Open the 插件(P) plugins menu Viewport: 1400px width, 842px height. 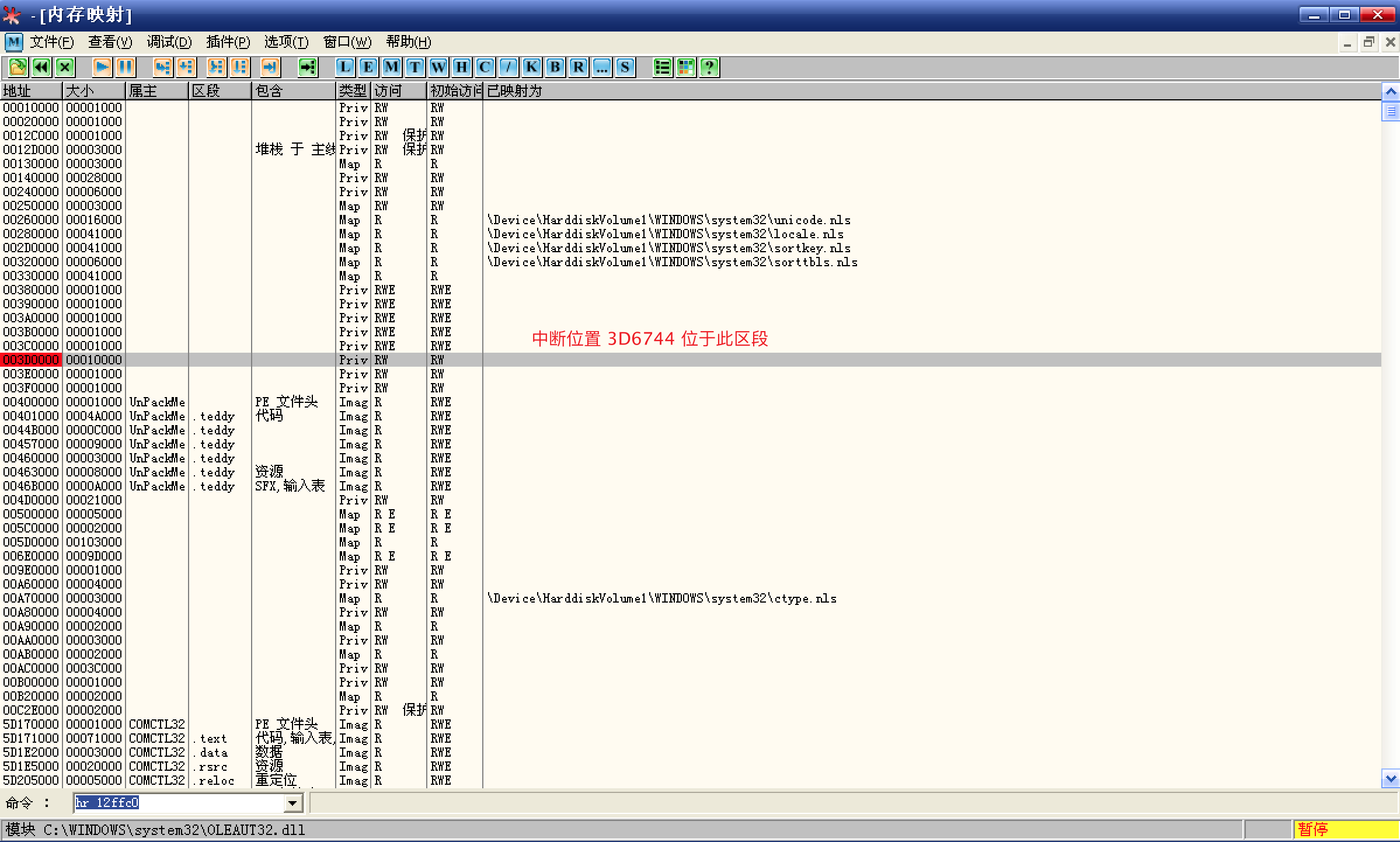point(228,42)
